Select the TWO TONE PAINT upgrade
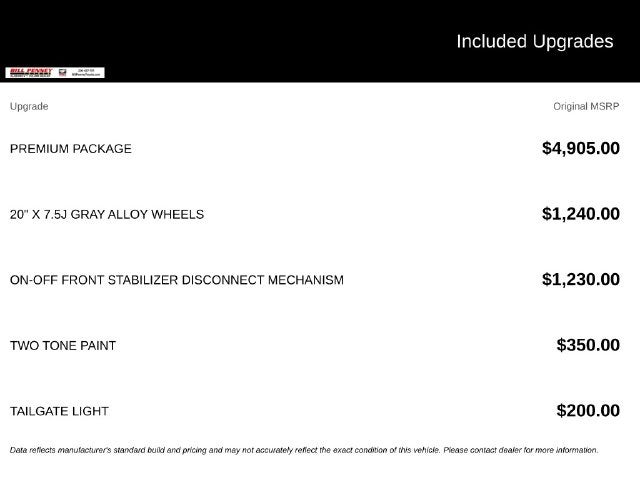Image resolution: width=640 pixels, height=480 pixels. (x=63, y=346)
